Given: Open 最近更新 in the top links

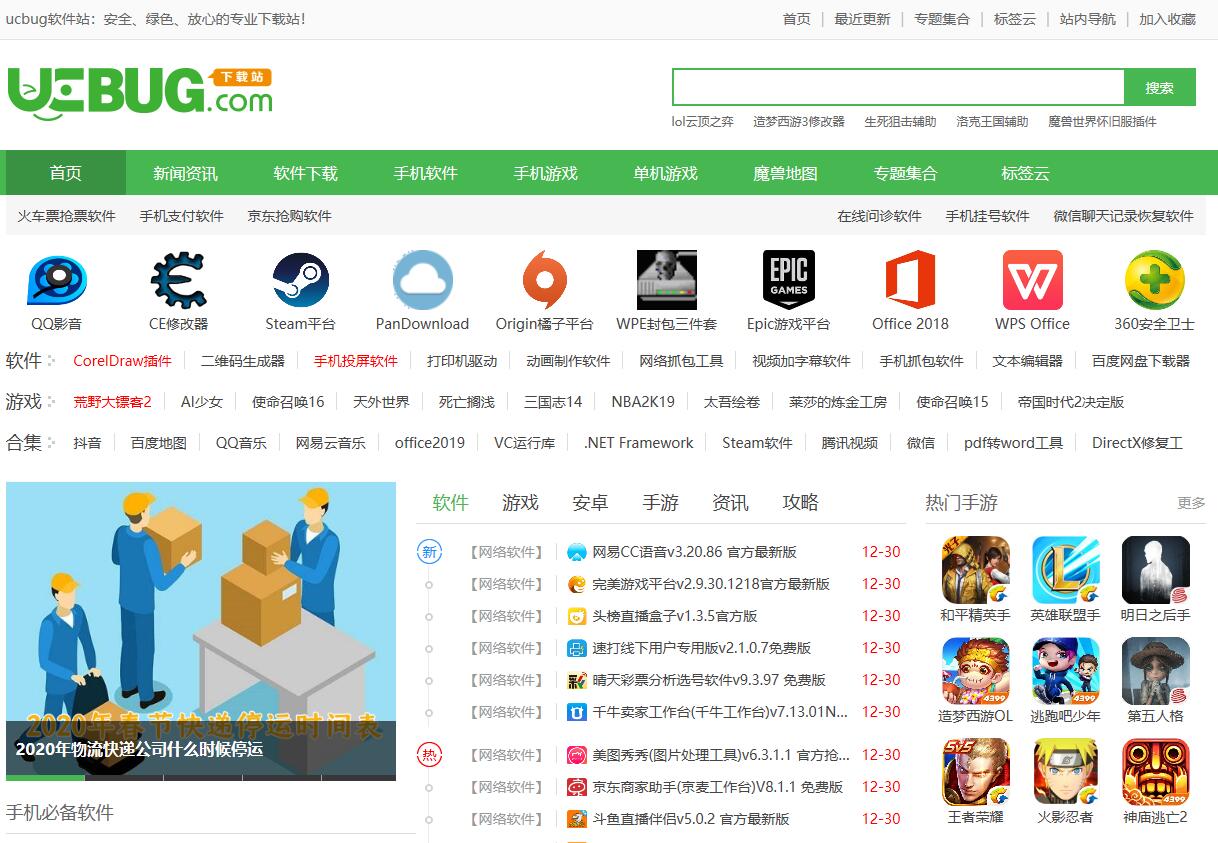Looking at the screenshot, I should pyautogui.click(x=863, y=19).
